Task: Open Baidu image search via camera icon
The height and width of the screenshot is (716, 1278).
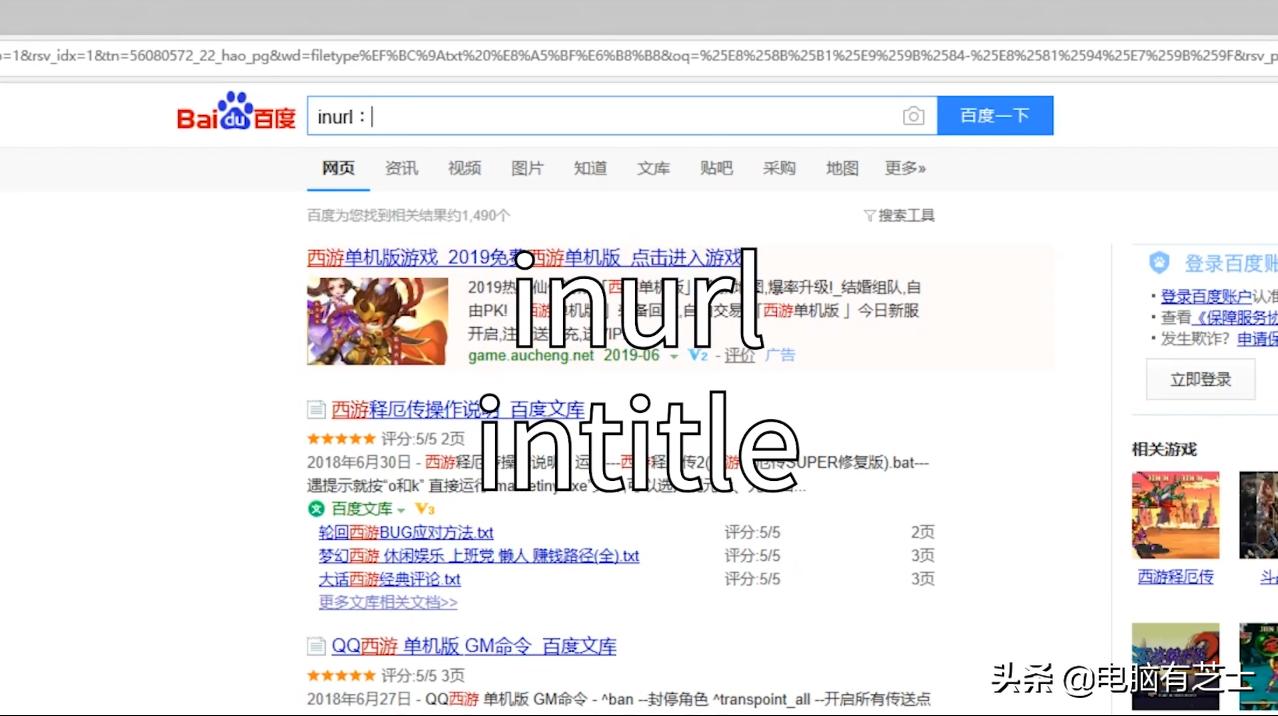Action: [913, 116]
